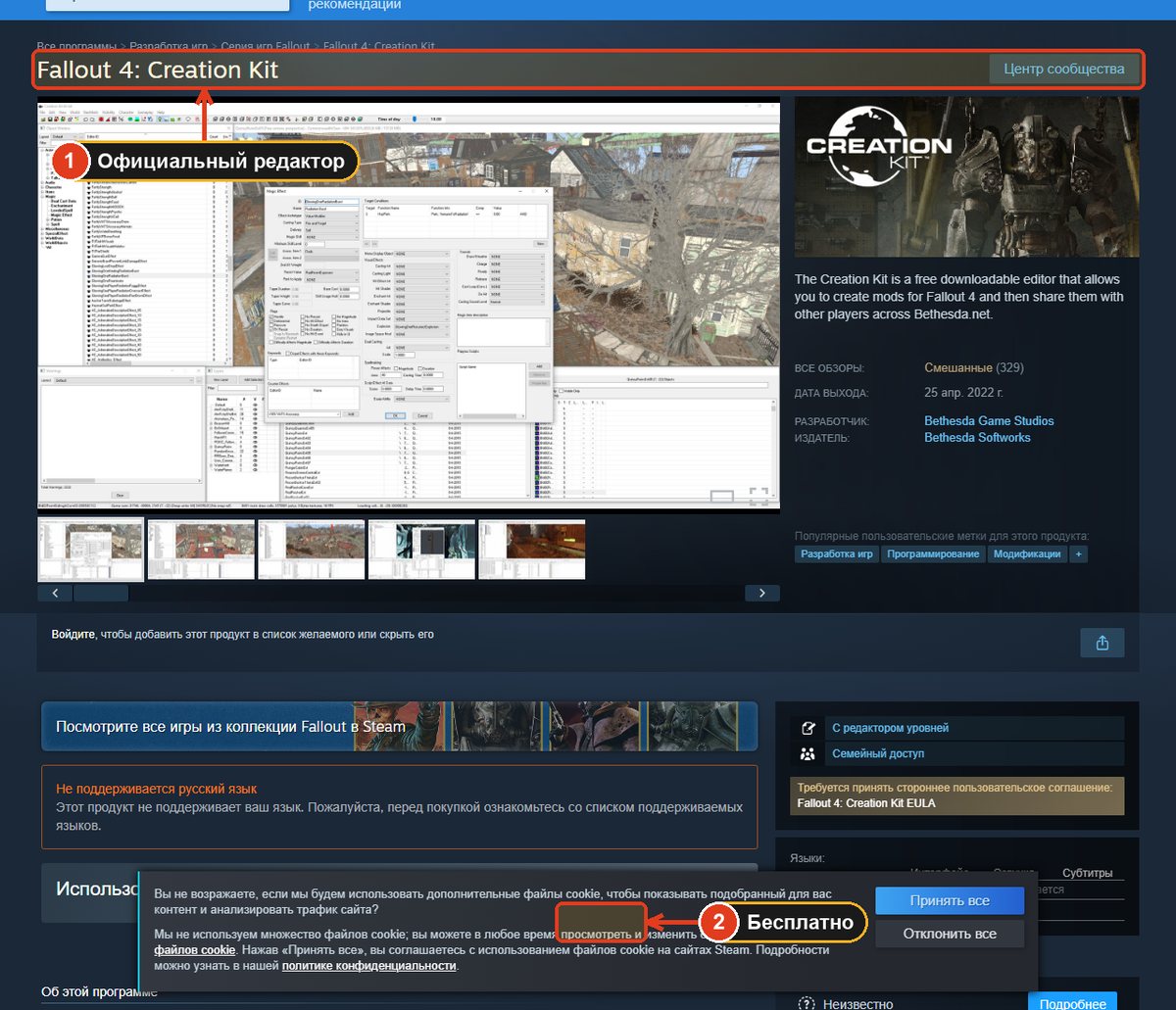This screenshot has width=1176, height=1010.
Task: Open the файлов cookie settings link
Action: 194,950
